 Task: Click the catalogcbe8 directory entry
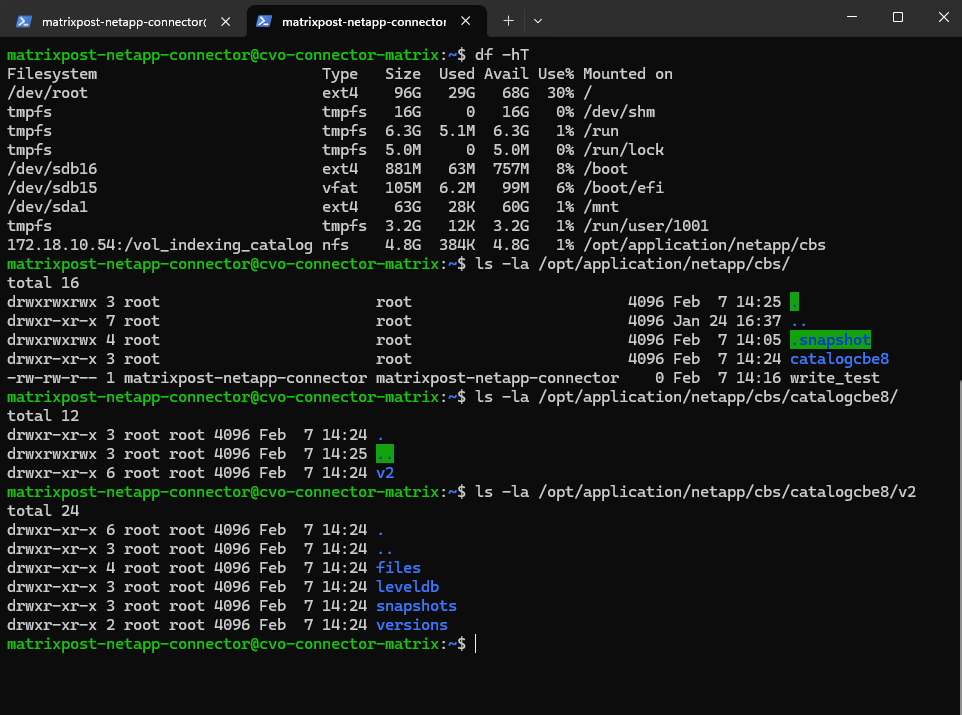point(839,359)
